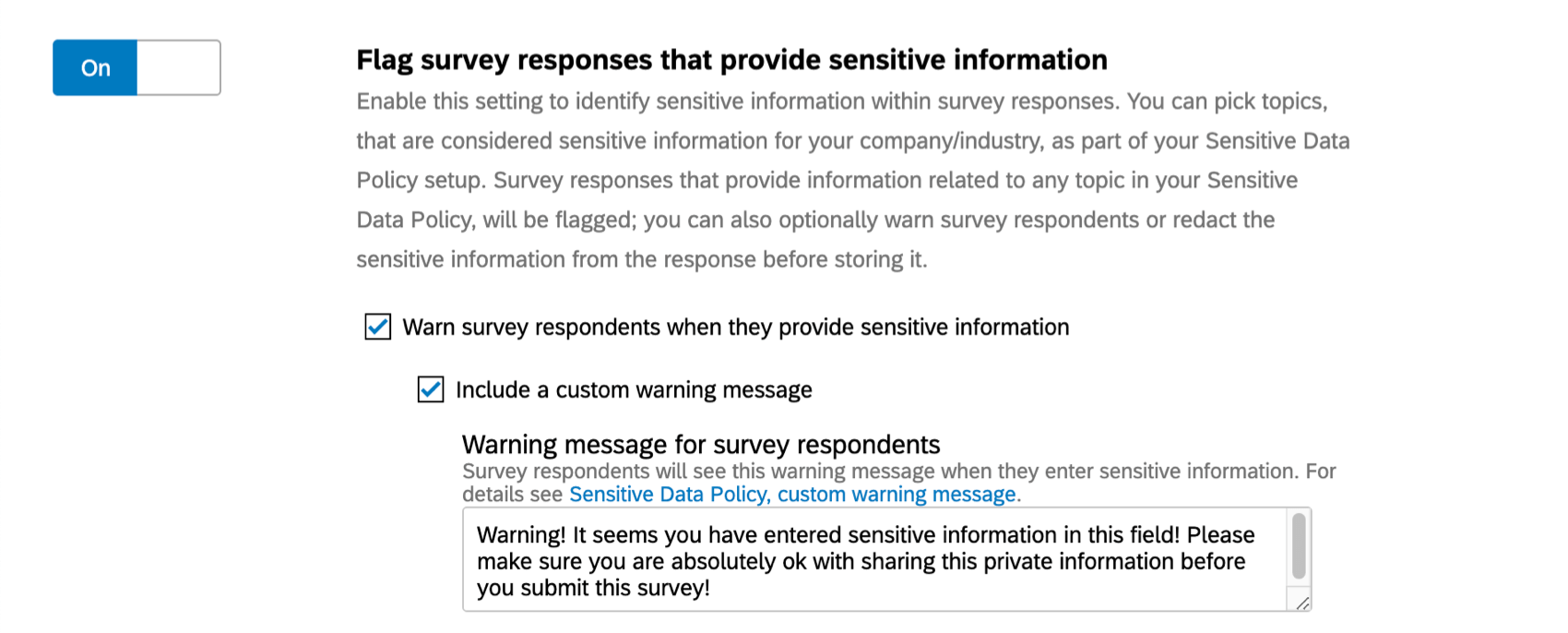
Task: Click the textarea scrollbar thumb
Action: pos(1297,545)
